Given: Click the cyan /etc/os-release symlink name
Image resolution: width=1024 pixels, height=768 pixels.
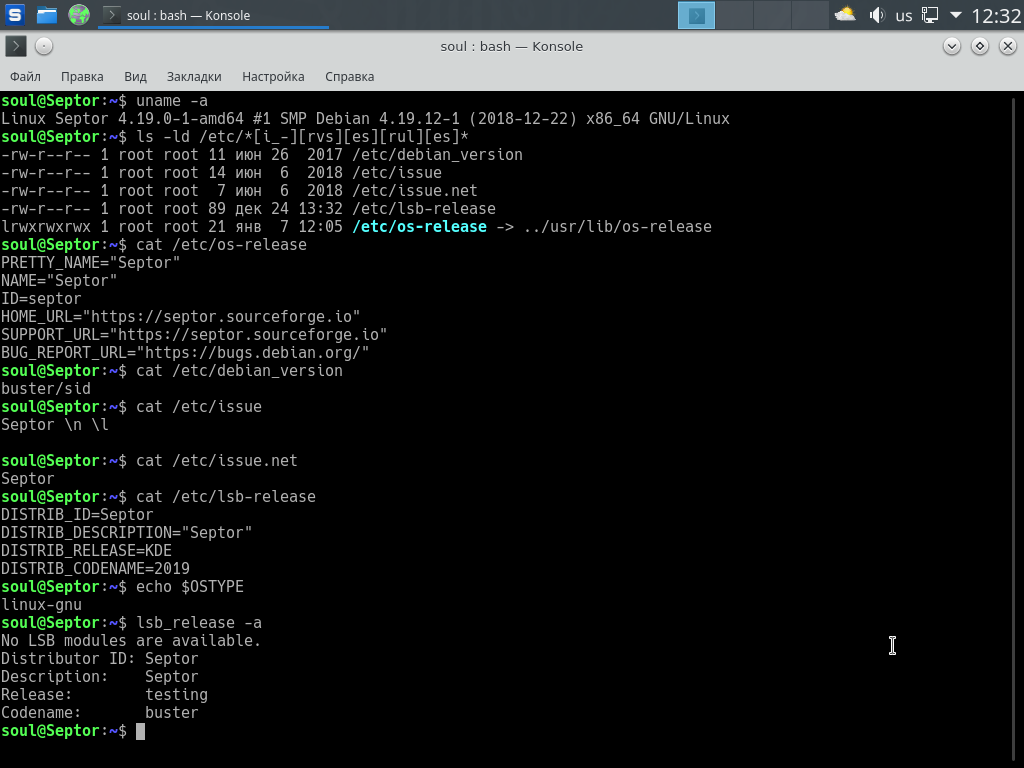Looking at the screenshot, I should tap(419, 227).
